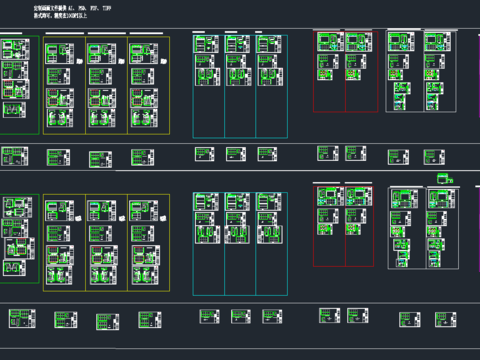The height and width of the screenshot is (360, 480).
Task: Select bottom sheet of first column in upper yellow frame
Action: (x=60, y=118)
